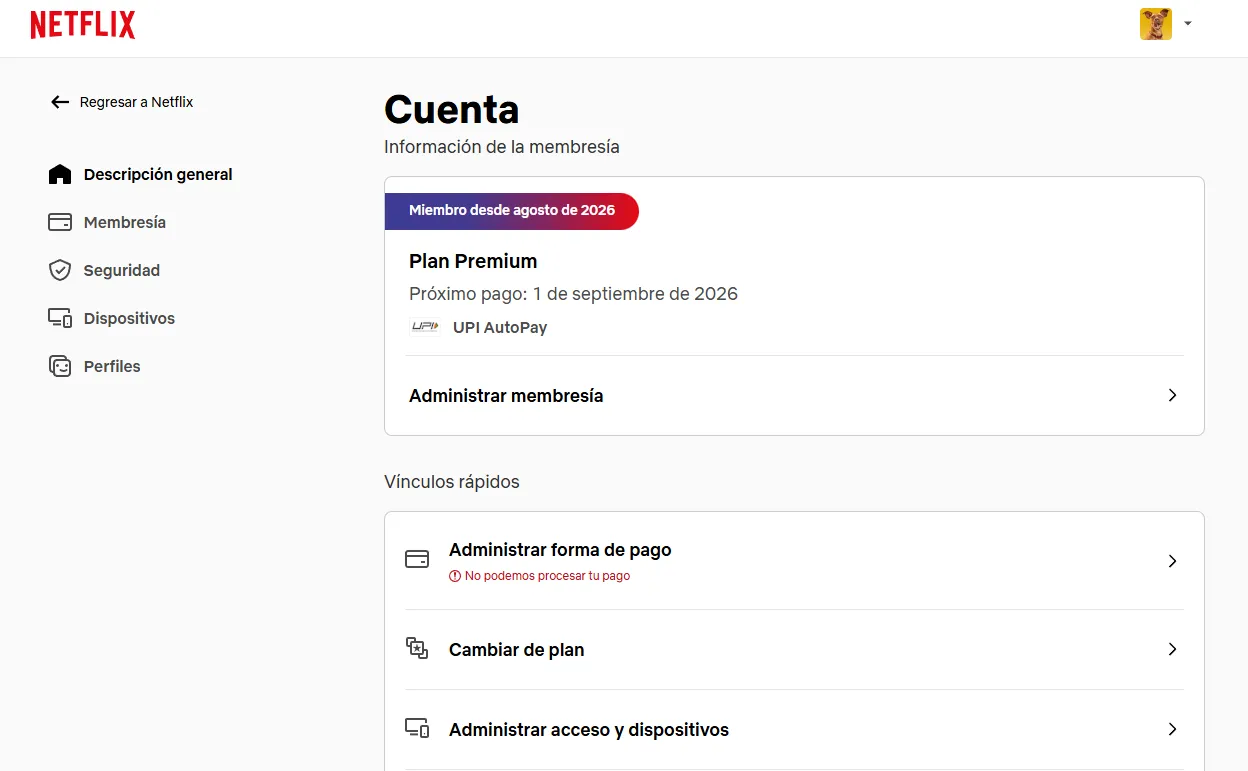
Task: Click the devices icon next to Dispositivos
Action: tap(60, 318)
